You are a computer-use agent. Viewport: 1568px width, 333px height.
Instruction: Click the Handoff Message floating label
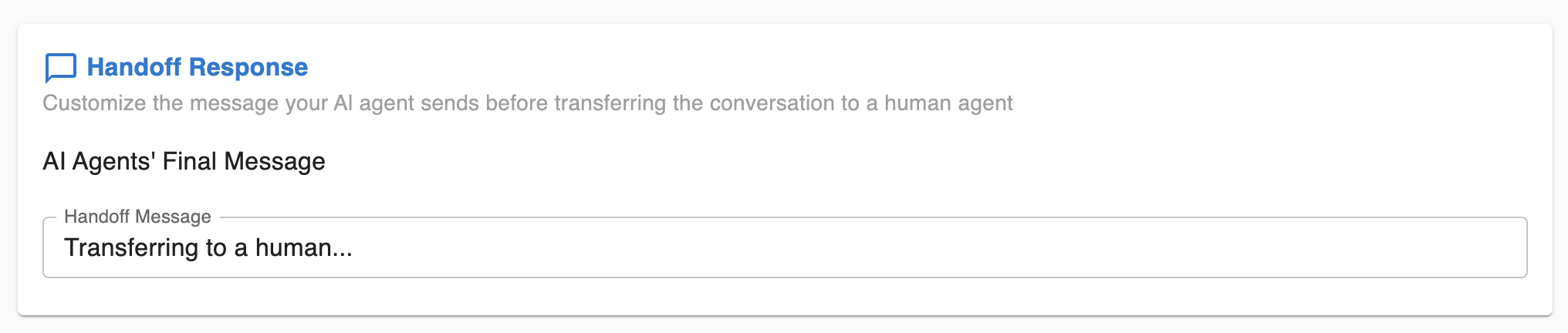tap(137, 217)
